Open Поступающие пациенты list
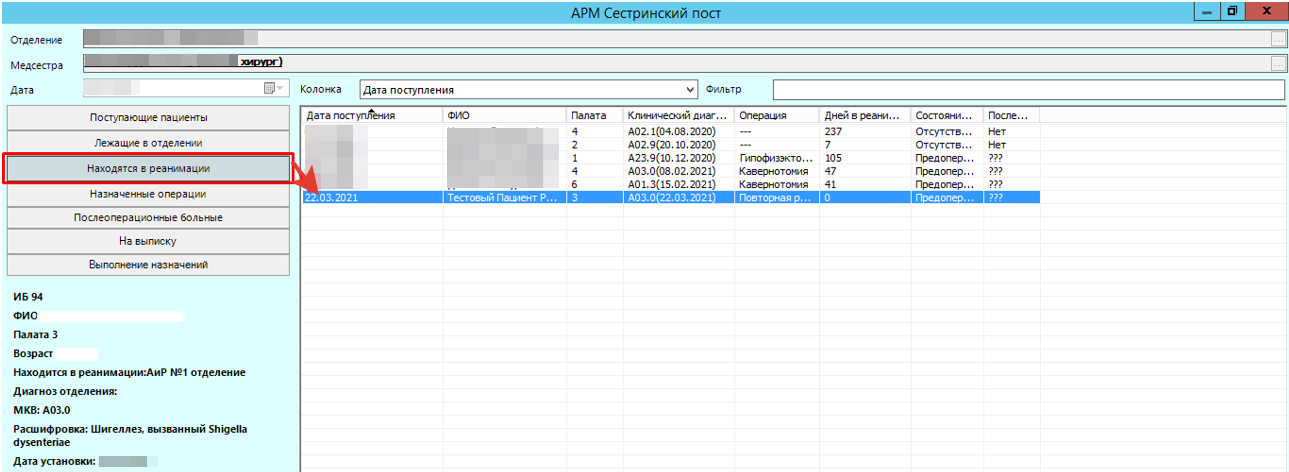Image resolution: width=1289 pixels, height=472 pixels. (x=148, y=117)
